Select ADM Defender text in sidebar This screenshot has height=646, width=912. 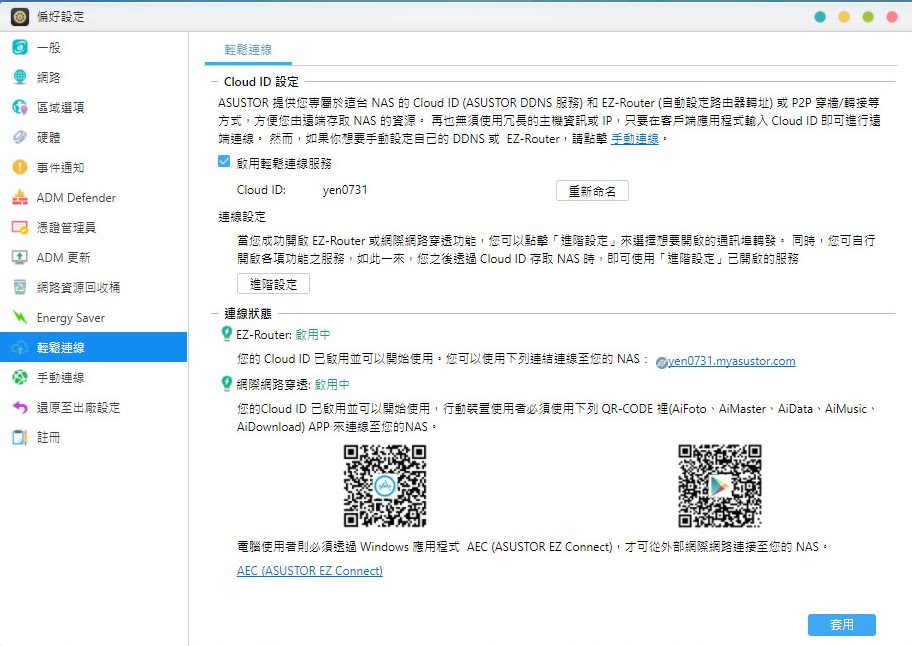tap(76, 198)
